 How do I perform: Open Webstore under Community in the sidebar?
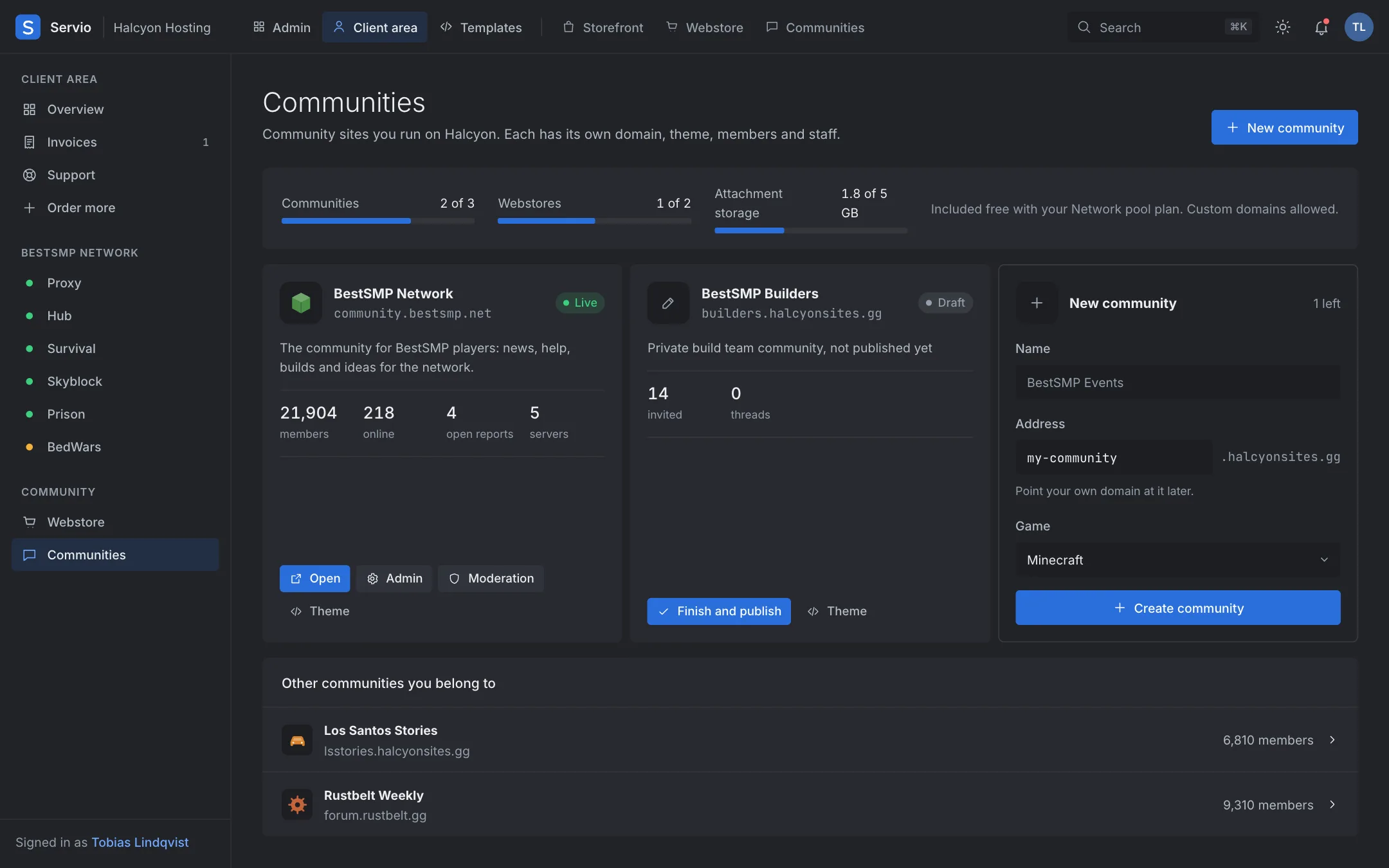(115, 522)
